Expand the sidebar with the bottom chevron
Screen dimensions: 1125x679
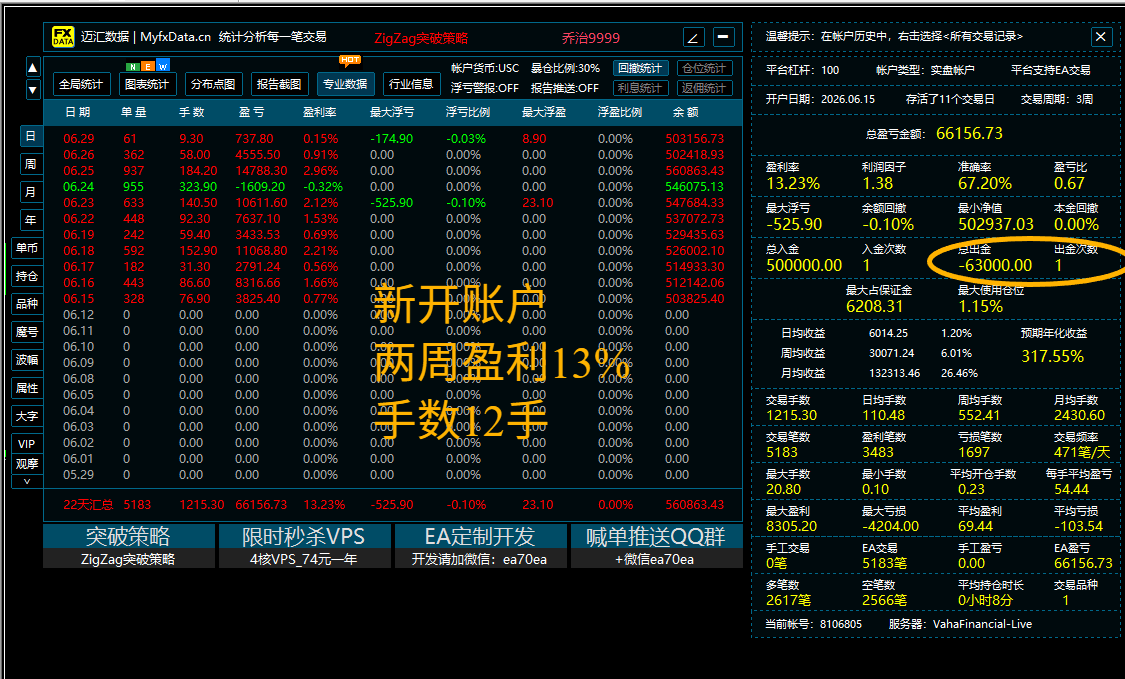[x=27, y=482]
